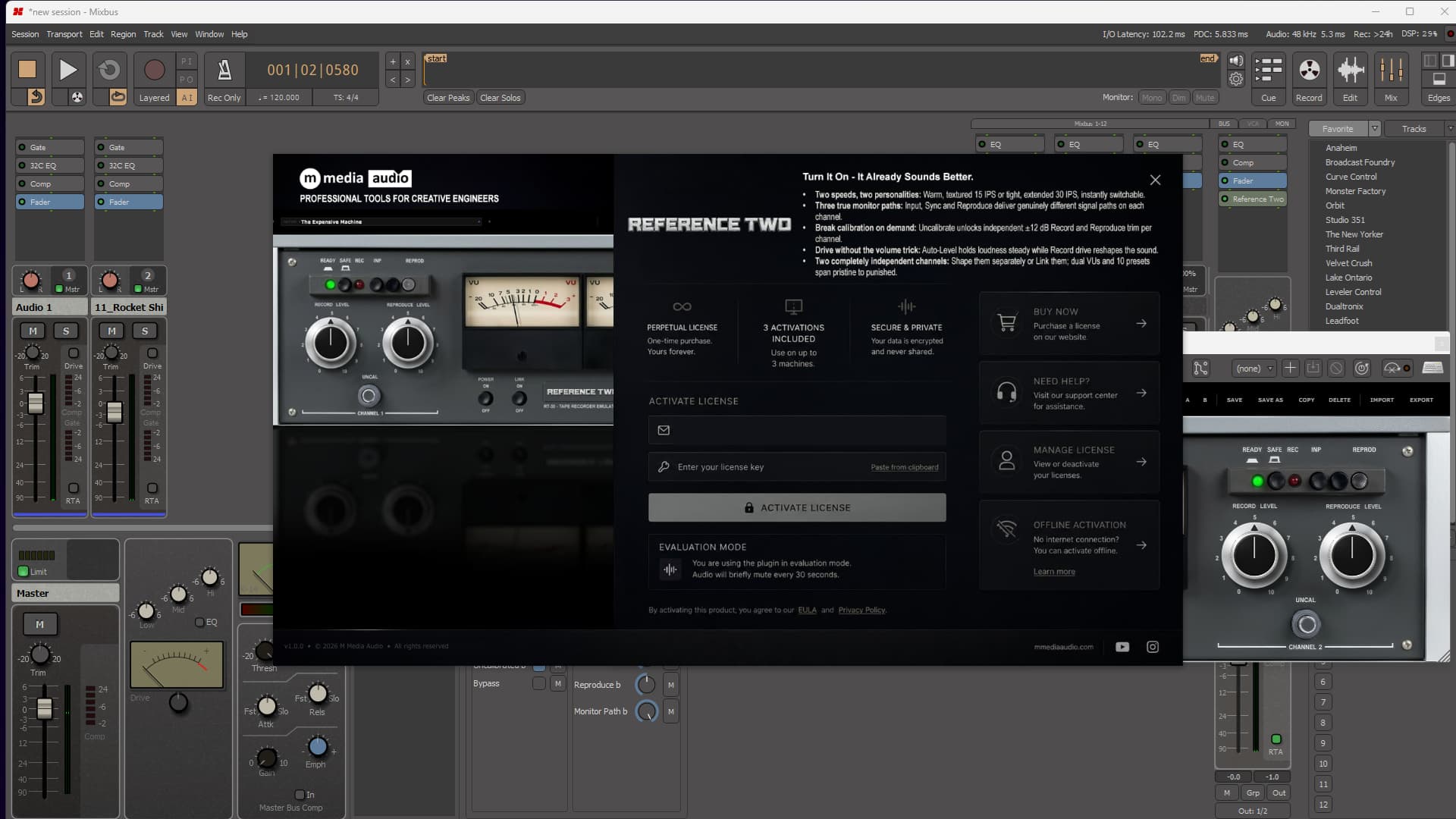Toggle the Bypass checkbox
Image resolution: width=1456 pixels, height=819 pixels.
538,683
